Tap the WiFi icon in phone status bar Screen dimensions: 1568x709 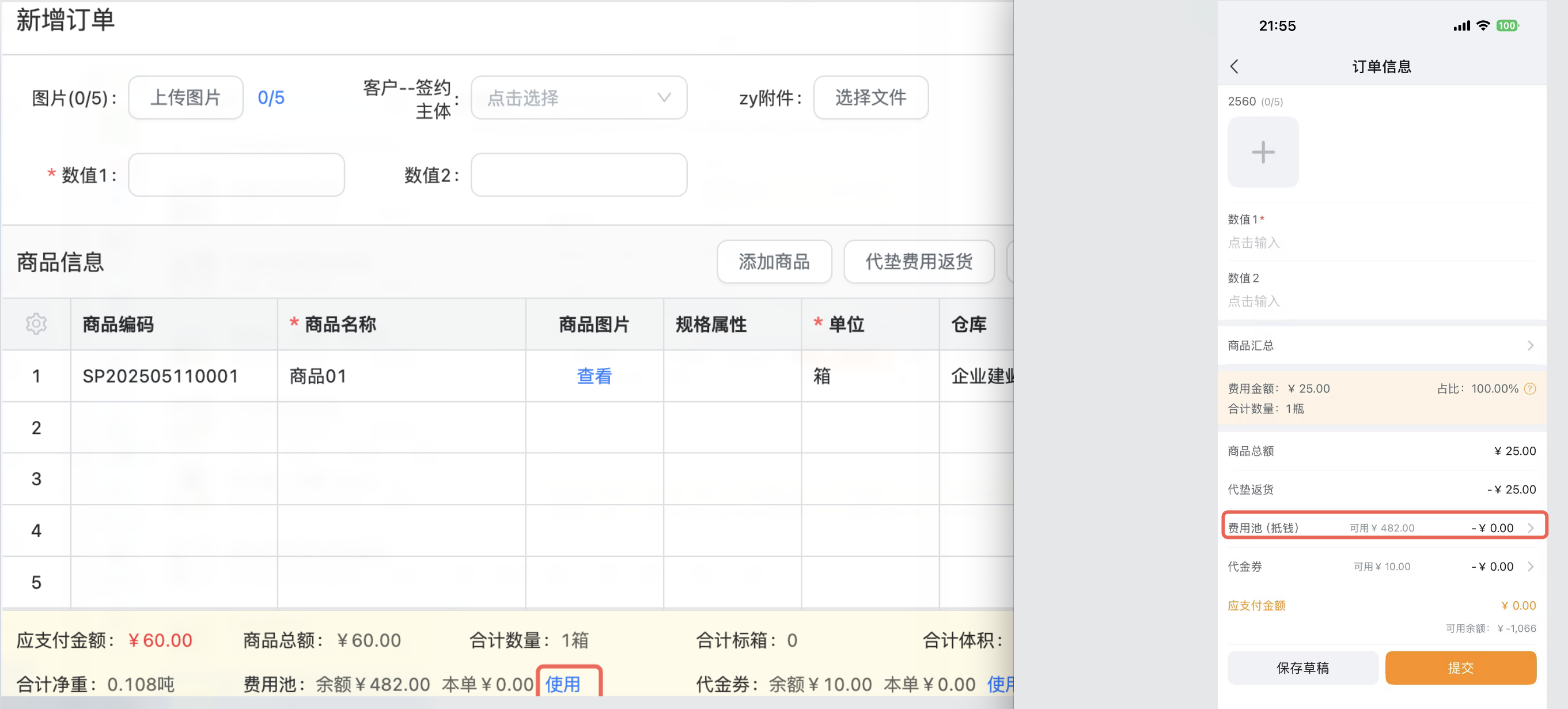(1483, 25)
